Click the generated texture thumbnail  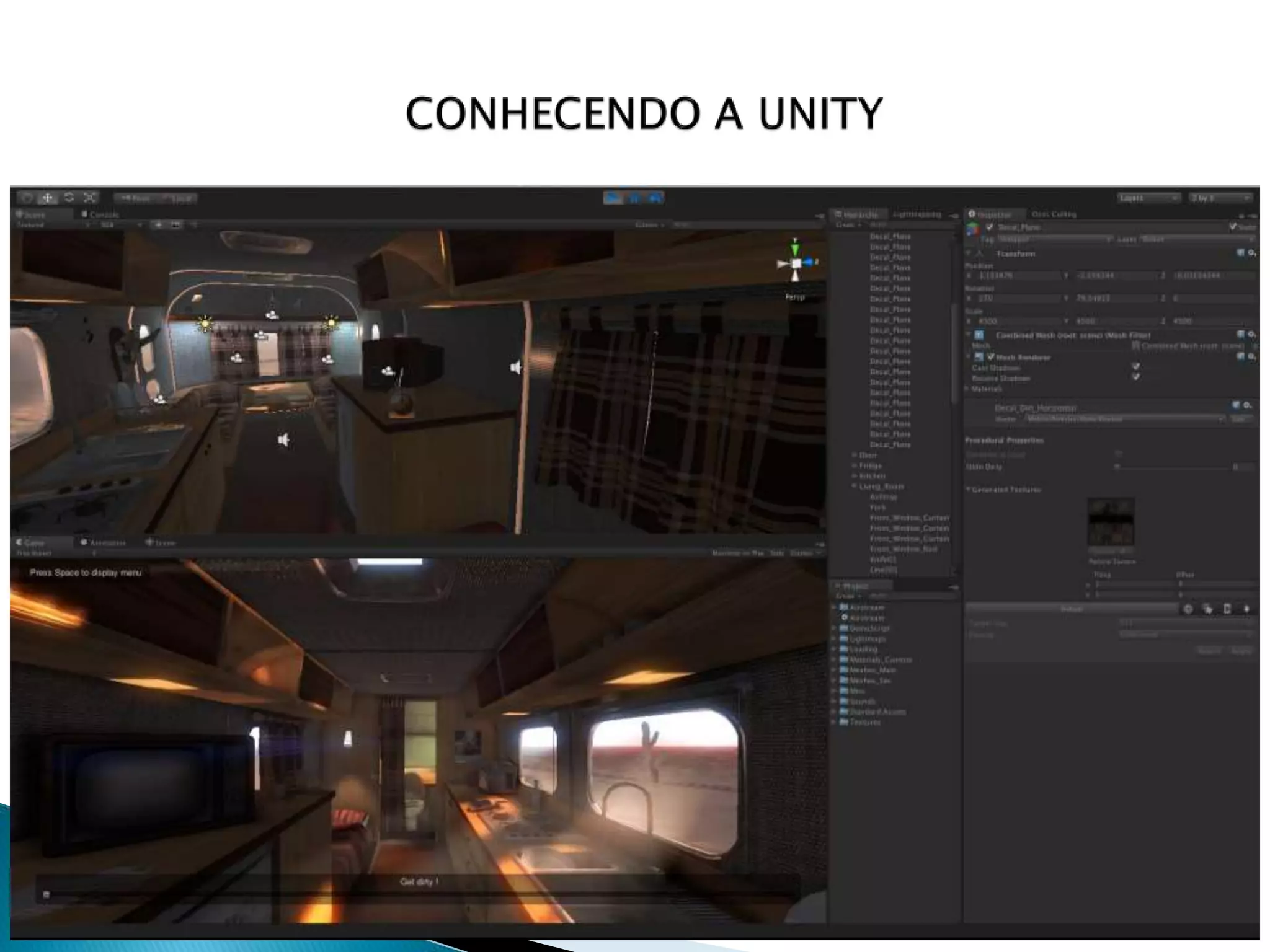point(1111,521)
